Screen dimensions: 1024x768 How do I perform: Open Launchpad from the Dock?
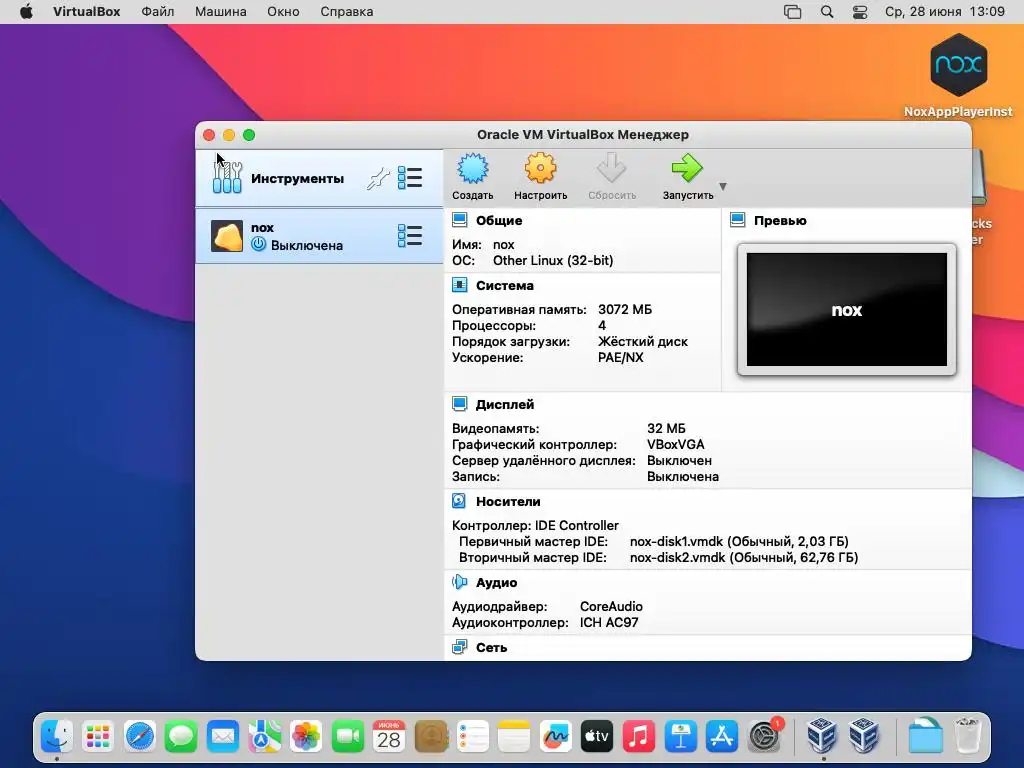[x=98, y=737]
